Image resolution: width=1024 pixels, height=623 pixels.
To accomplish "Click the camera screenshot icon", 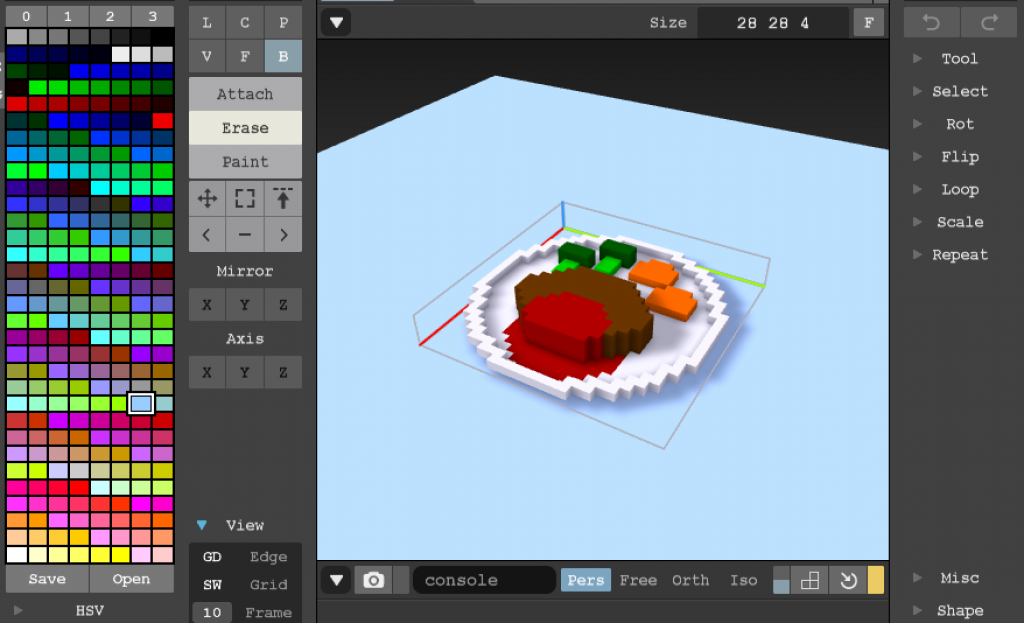I will [x=373, y=580].
